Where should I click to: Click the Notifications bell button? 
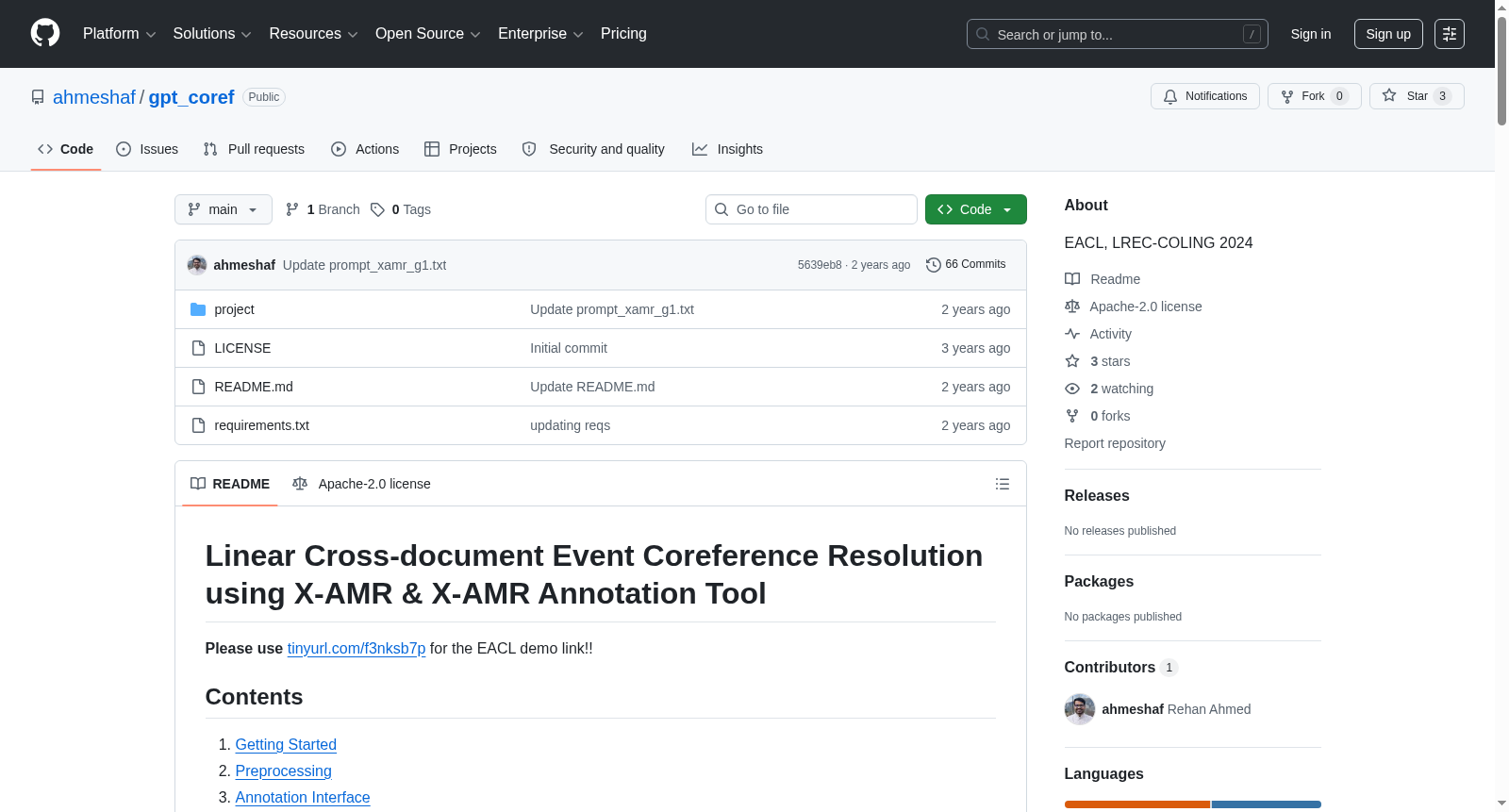point(1204,96)
